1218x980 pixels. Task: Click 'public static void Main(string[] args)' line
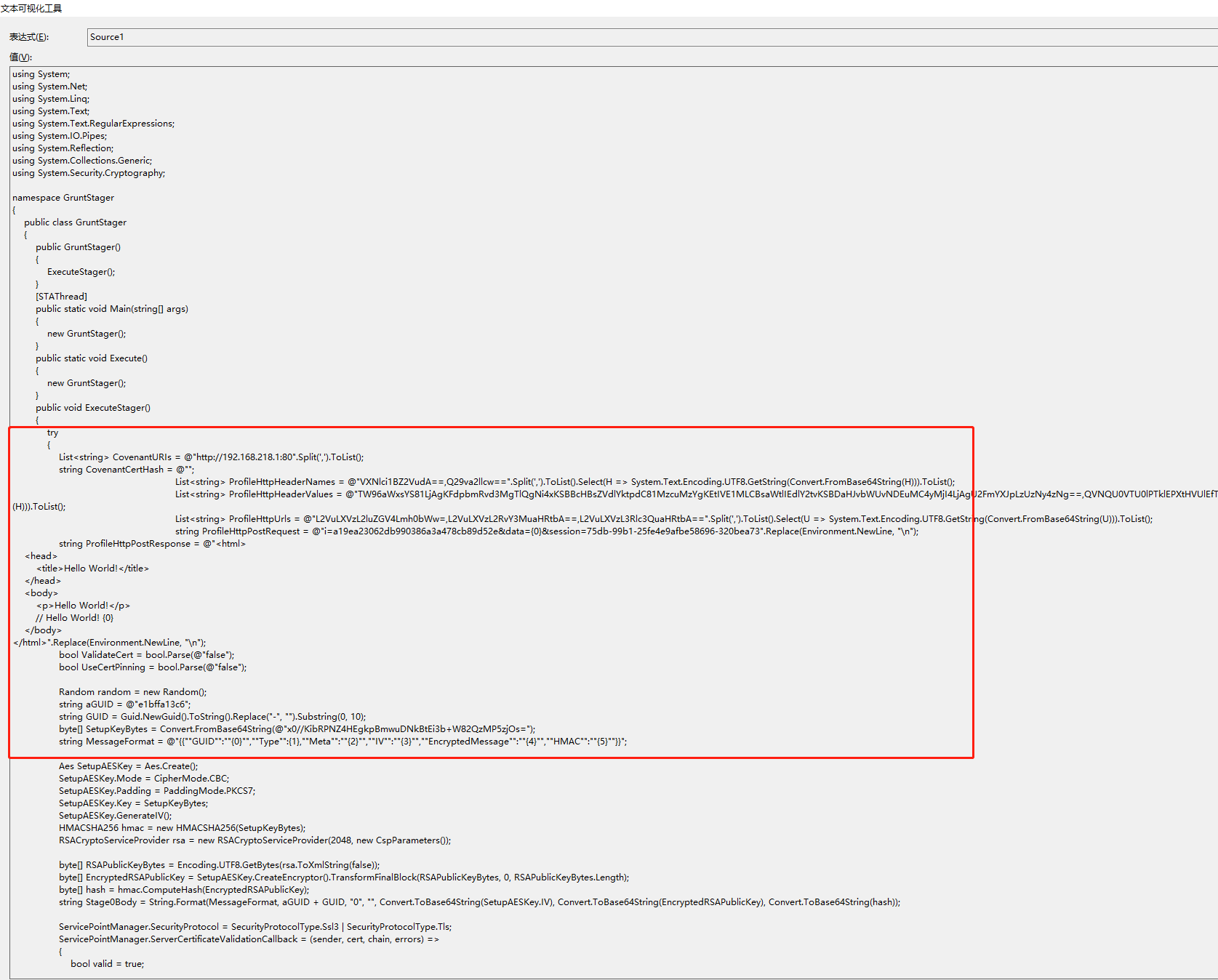[112, 309]
